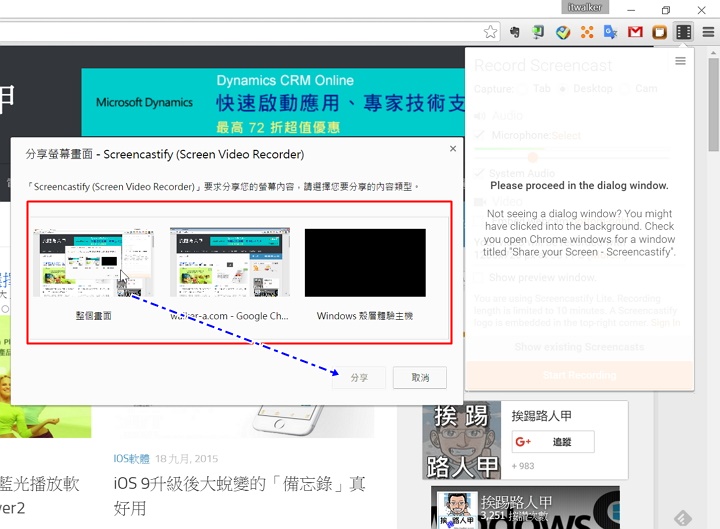This screenshot has width=720, height=529.
Task: Toggle Show preview window checkbox
Action: point(478,277)
